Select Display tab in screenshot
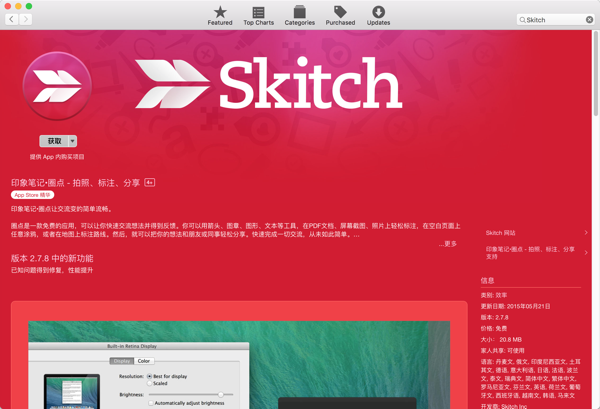The height and width of the screenshot is (409, 600). (122, 361)
